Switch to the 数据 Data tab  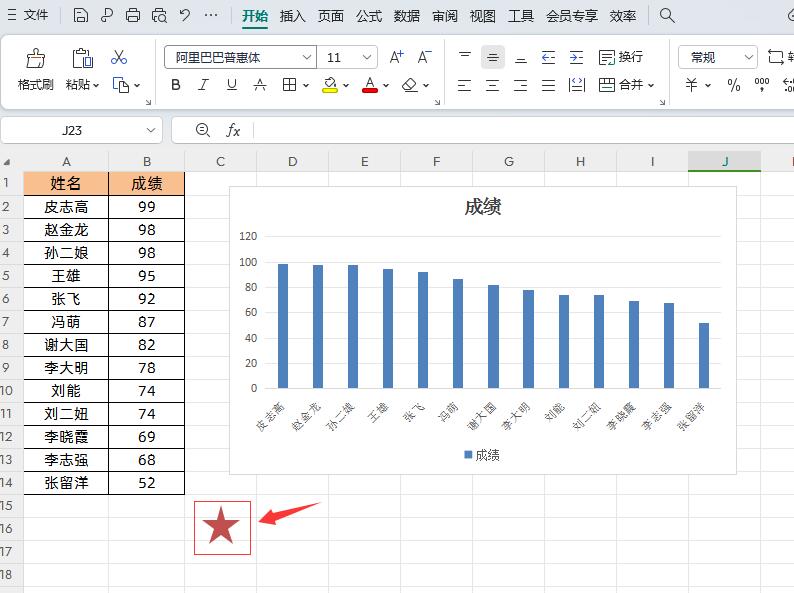pyautogui.click(x=407, y=16)
